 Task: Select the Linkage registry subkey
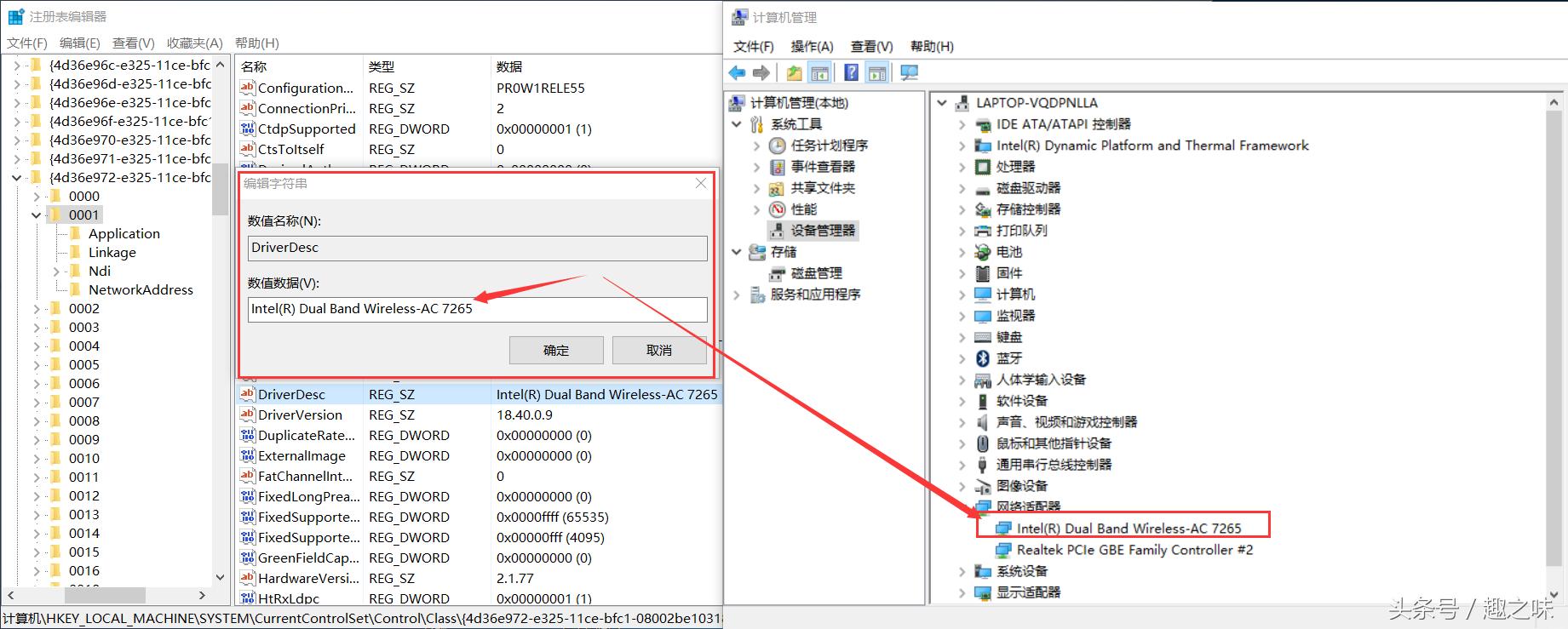[x=112, y=252]
